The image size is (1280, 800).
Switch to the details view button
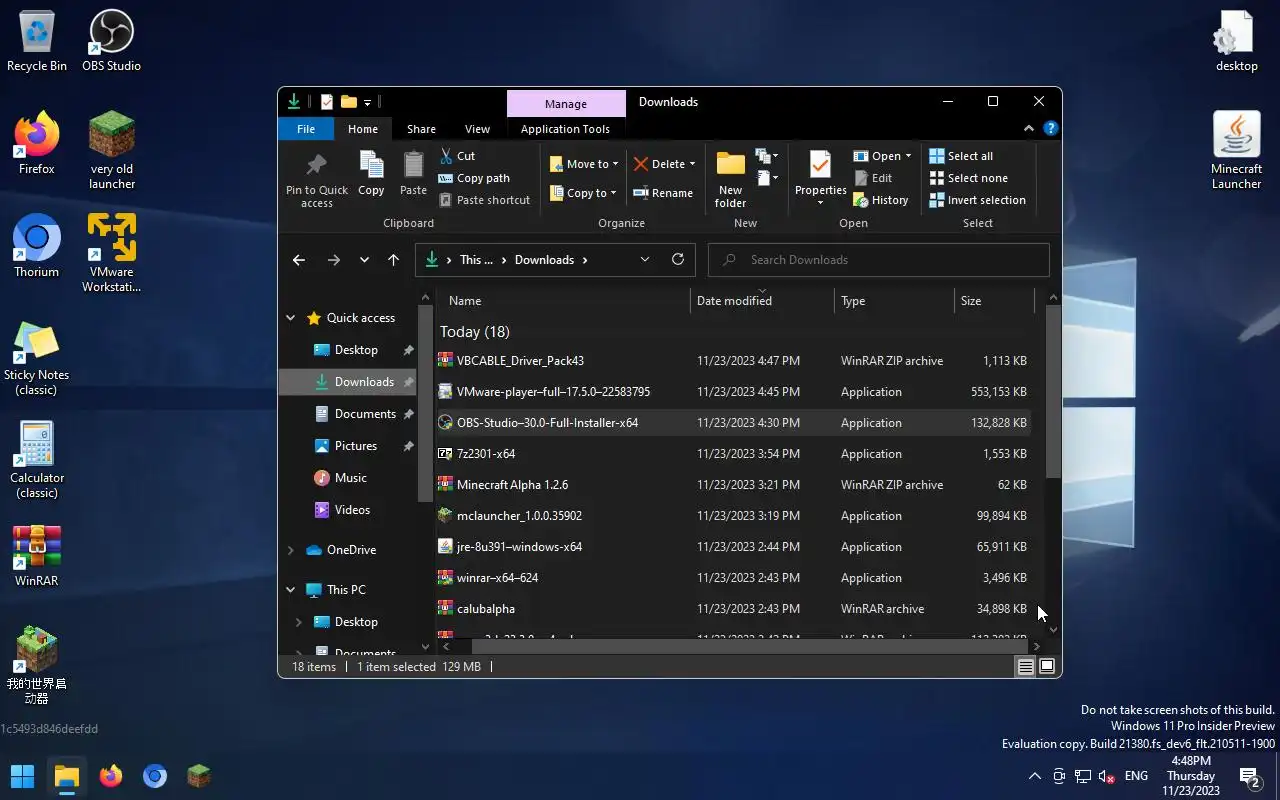click(x=1025, y=667)
